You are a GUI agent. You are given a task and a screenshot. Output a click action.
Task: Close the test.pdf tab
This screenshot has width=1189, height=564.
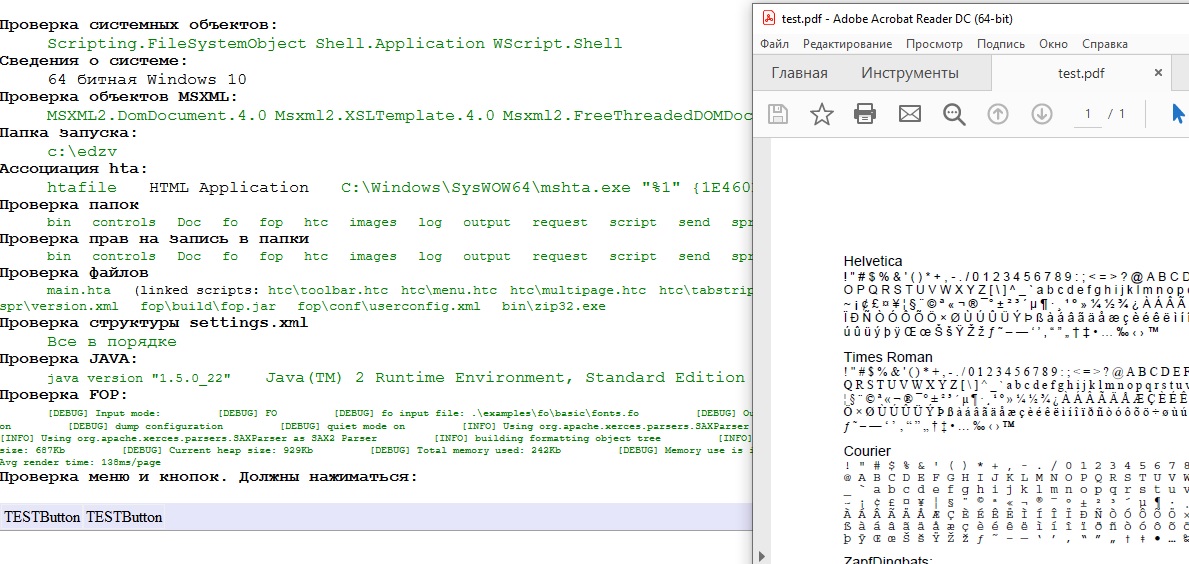tap(1158, 73)
